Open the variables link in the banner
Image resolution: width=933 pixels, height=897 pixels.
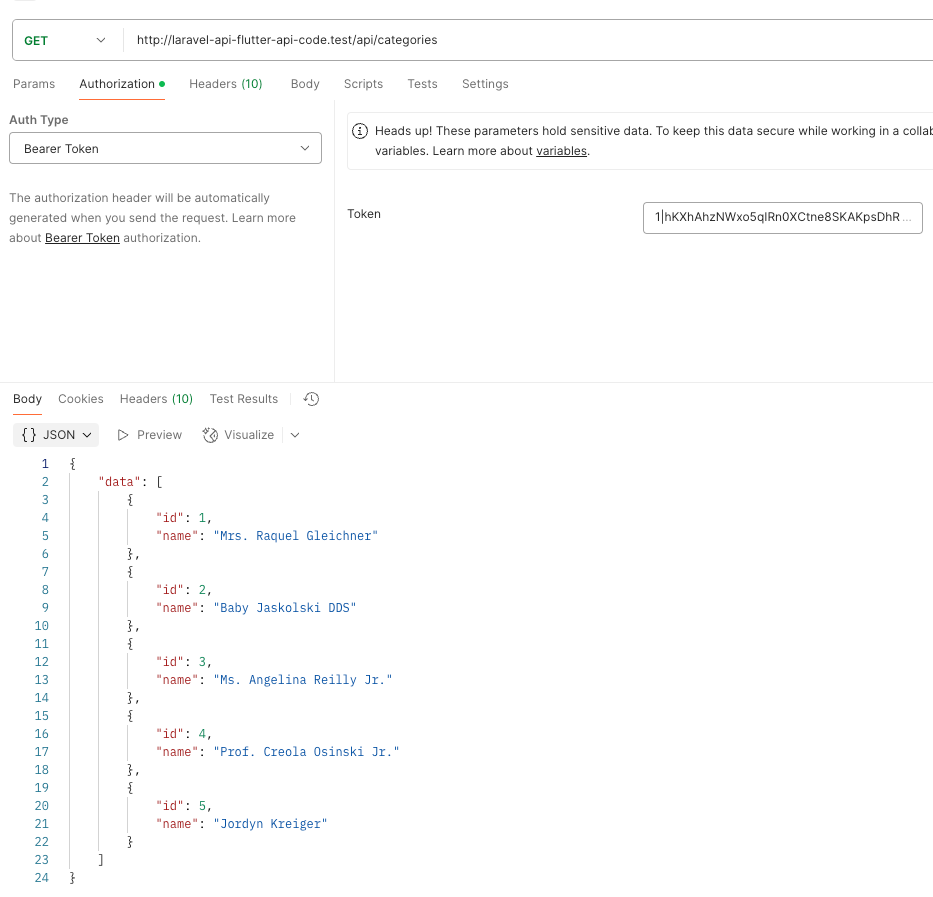[561, 151]
